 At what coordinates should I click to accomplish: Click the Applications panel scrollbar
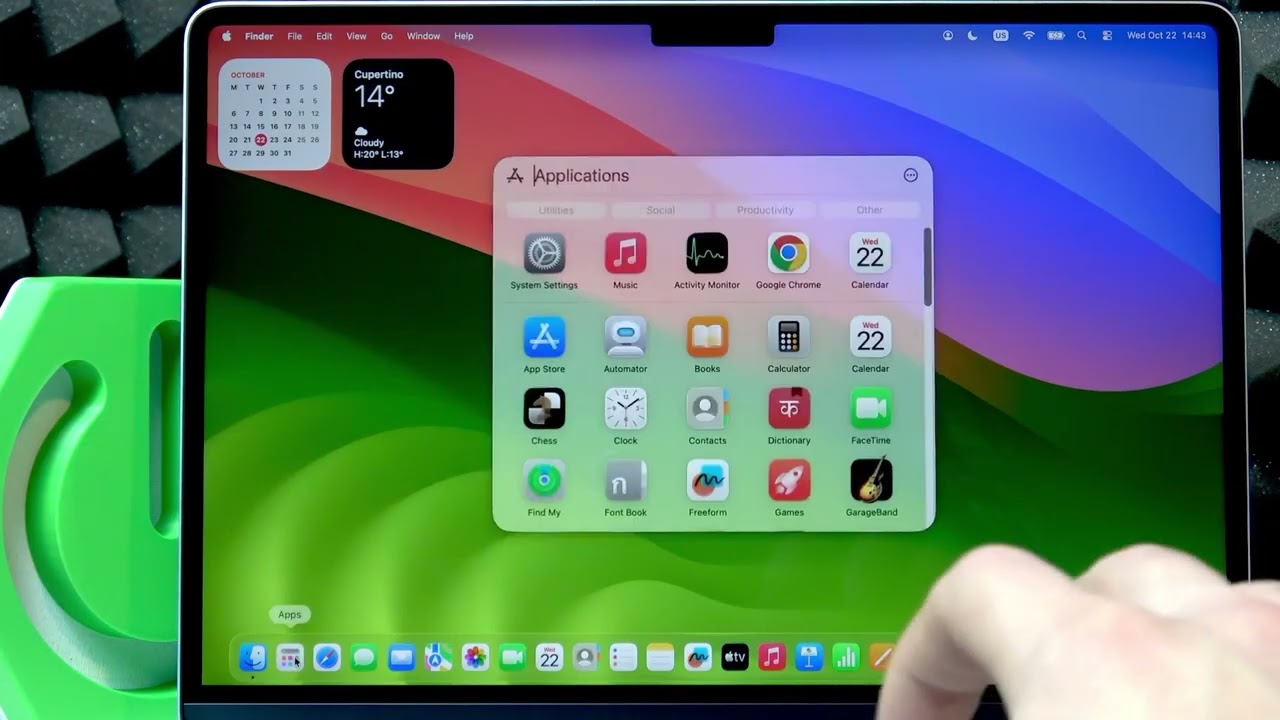928,267
